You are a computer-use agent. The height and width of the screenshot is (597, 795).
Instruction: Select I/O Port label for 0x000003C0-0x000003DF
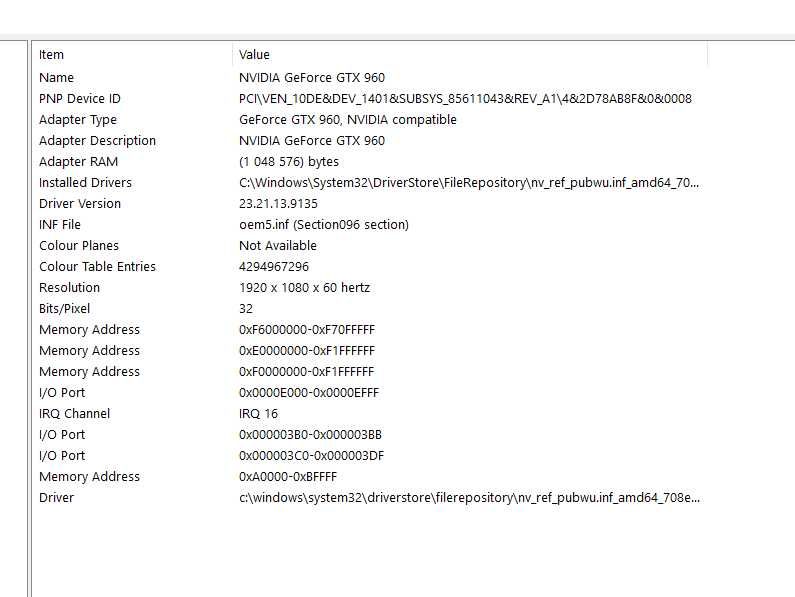[62, 455]
